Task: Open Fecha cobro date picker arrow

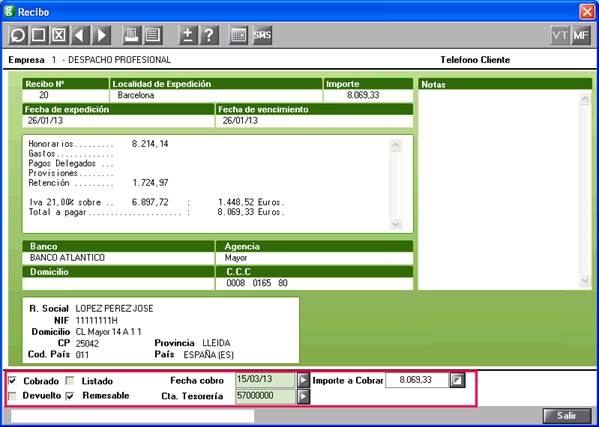Action: coord(303,380)
